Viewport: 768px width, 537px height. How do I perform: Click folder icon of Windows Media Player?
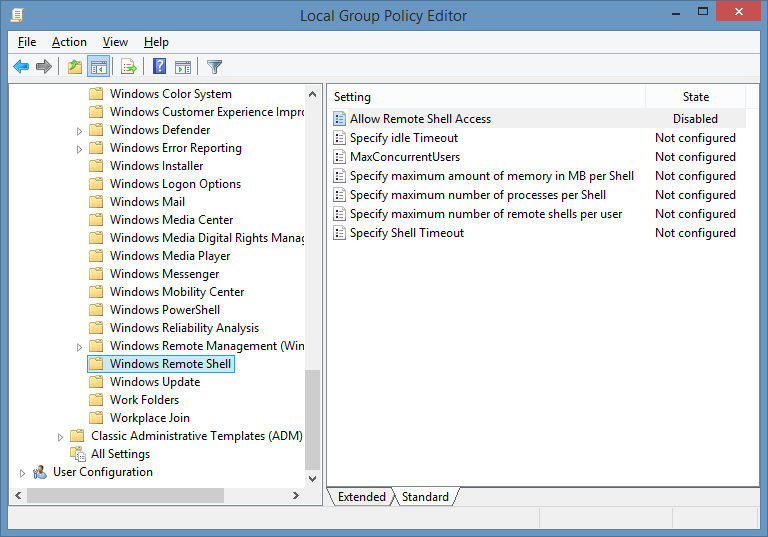pos(96,255)
